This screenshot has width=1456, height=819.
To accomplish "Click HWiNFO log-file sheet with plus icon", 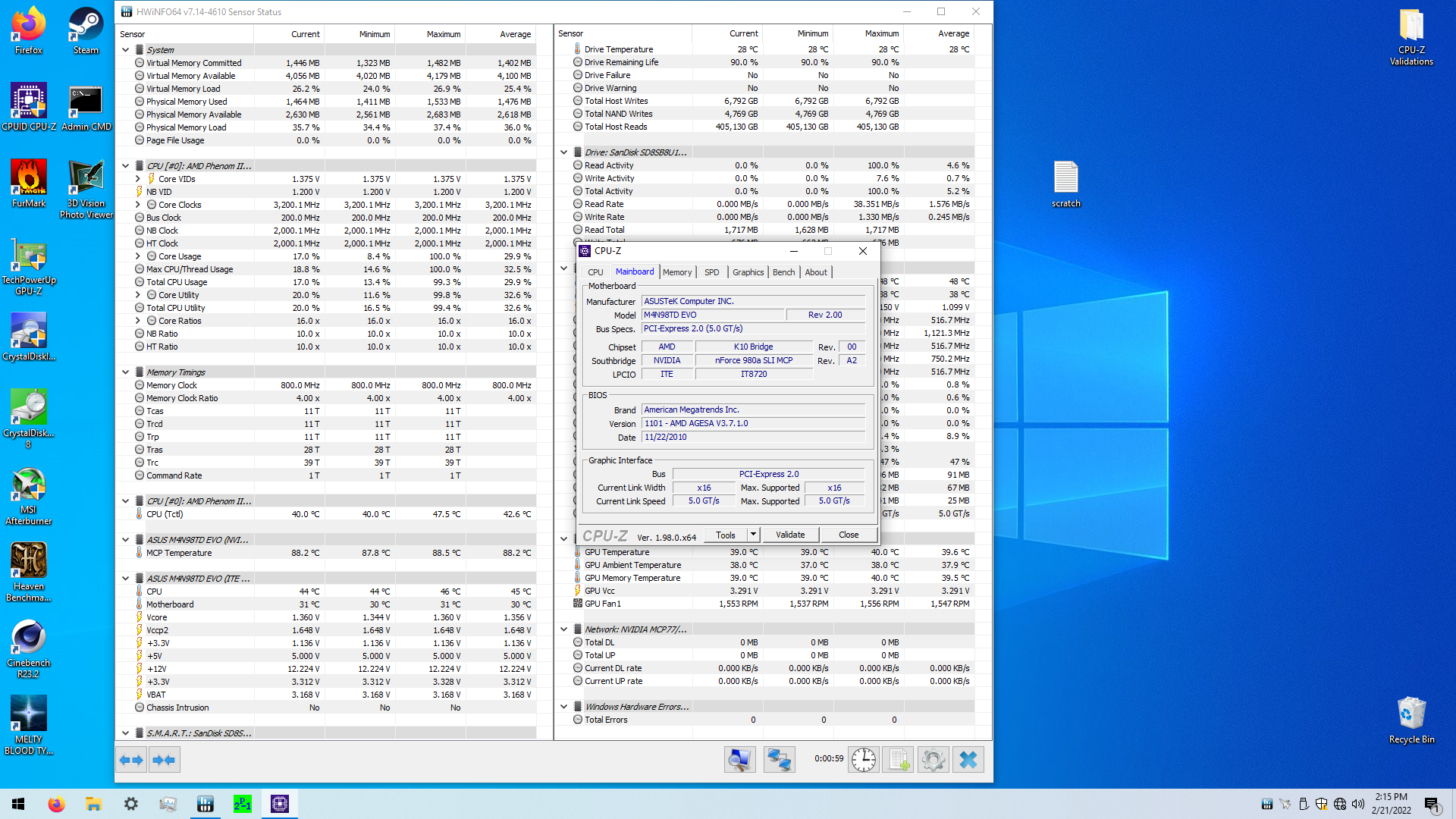I will pyautogui.click(x=899, y=759).
